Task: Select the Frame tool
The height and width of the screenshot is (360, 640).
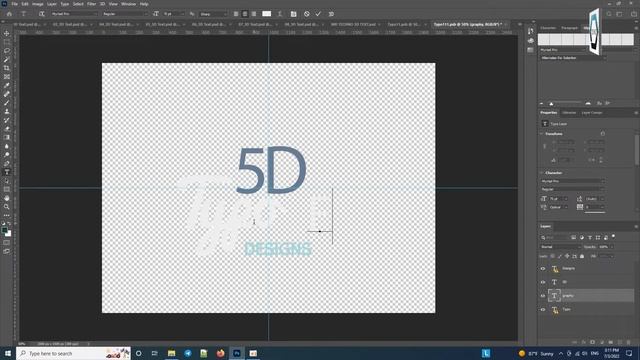Action: coord(7,77)
